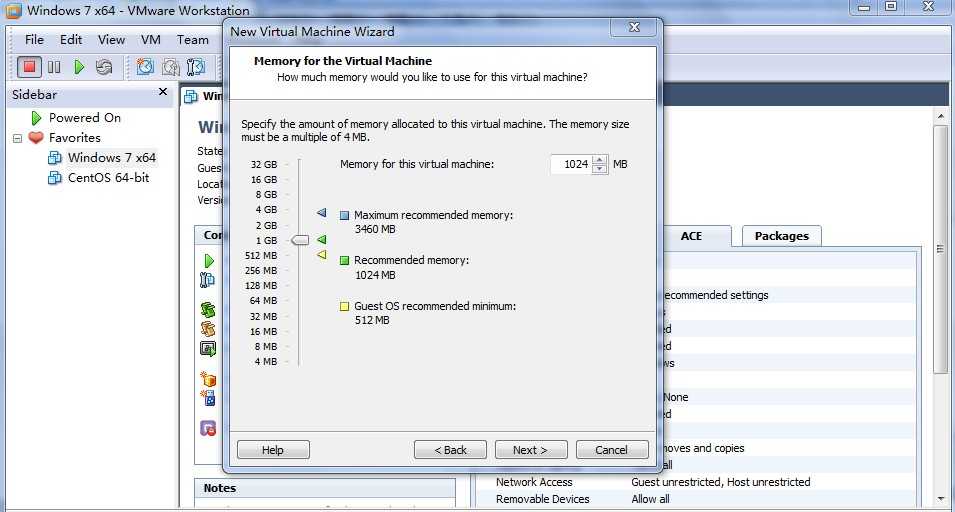Click the Take Snapshot toolbar icon
This screenshot has height=512, width=955.
tap(145, 66)
